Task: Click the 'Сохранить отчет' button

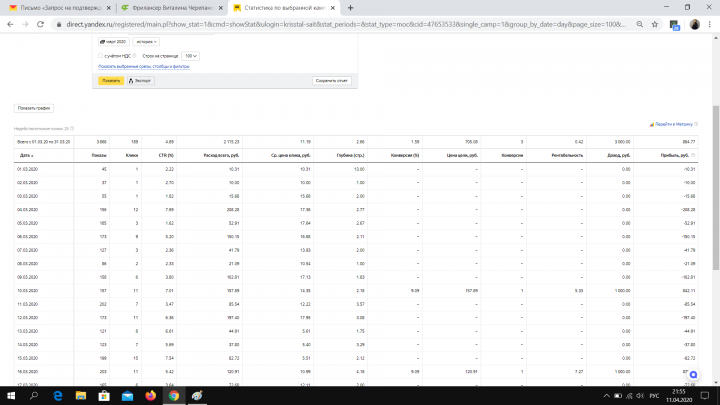Action: click(x=332, y=81)
